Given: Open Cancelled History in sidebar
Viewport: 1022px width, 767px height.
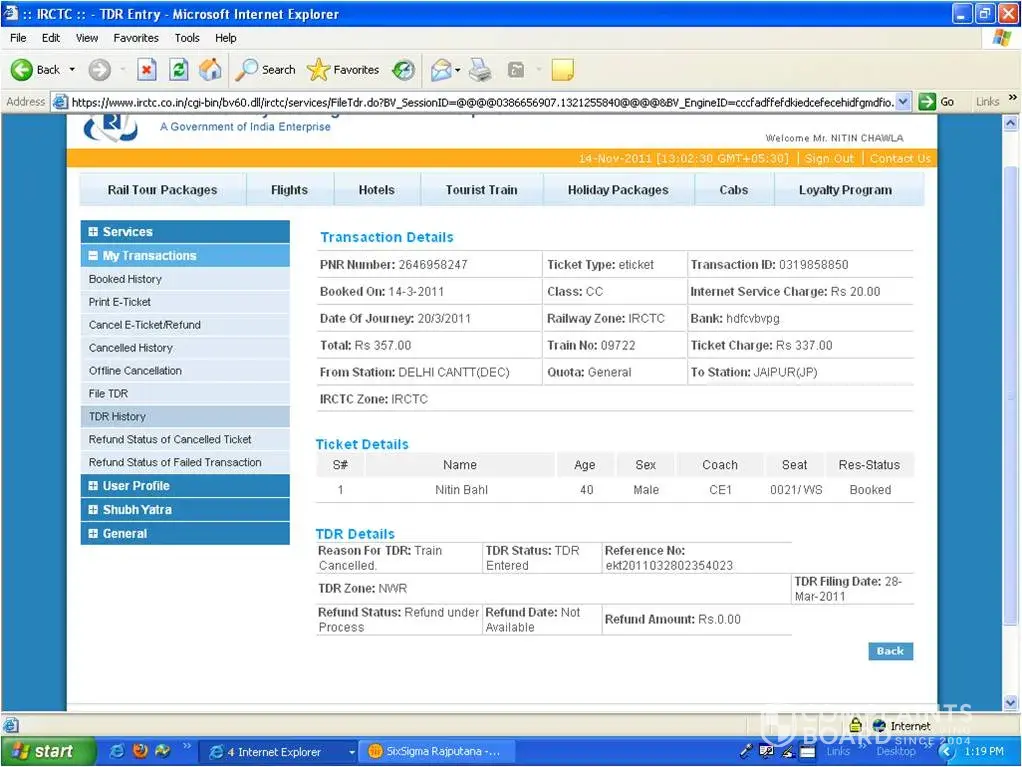Looking at the screenshot, I should [x=131, y=348].
